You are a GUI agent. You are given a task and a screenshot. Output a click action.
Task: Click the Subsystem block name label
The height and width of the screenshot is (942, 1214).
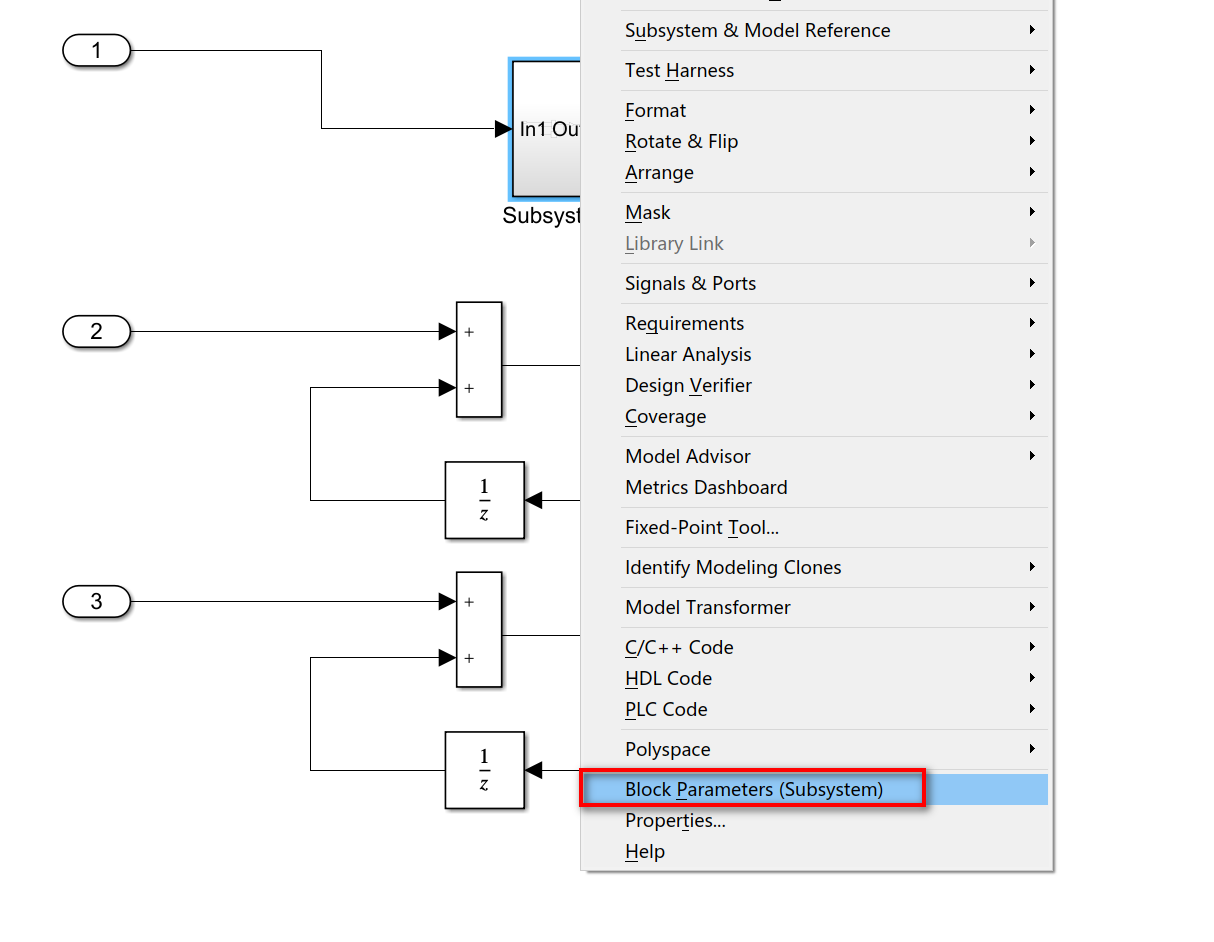tap(541, 216)
